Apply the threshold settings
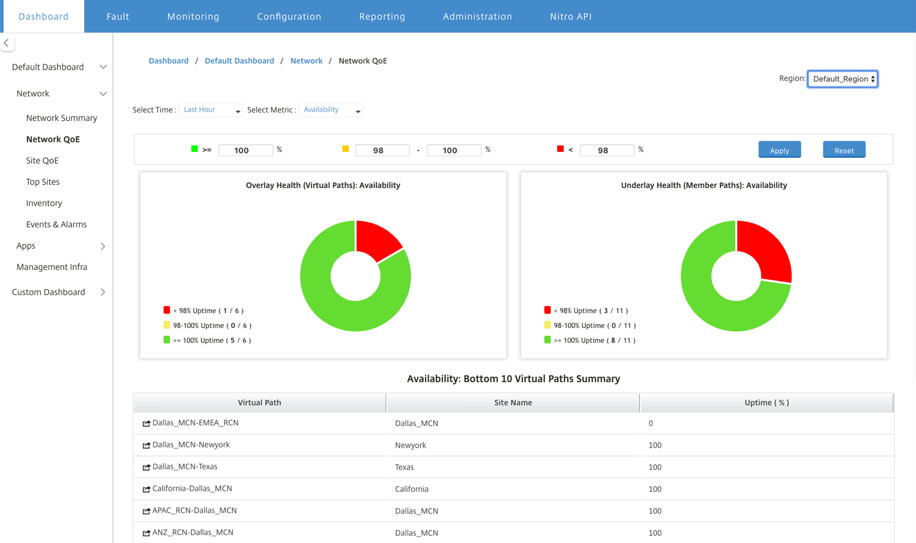The width and height of the screenshot is (916, 543). click(779, 149)
